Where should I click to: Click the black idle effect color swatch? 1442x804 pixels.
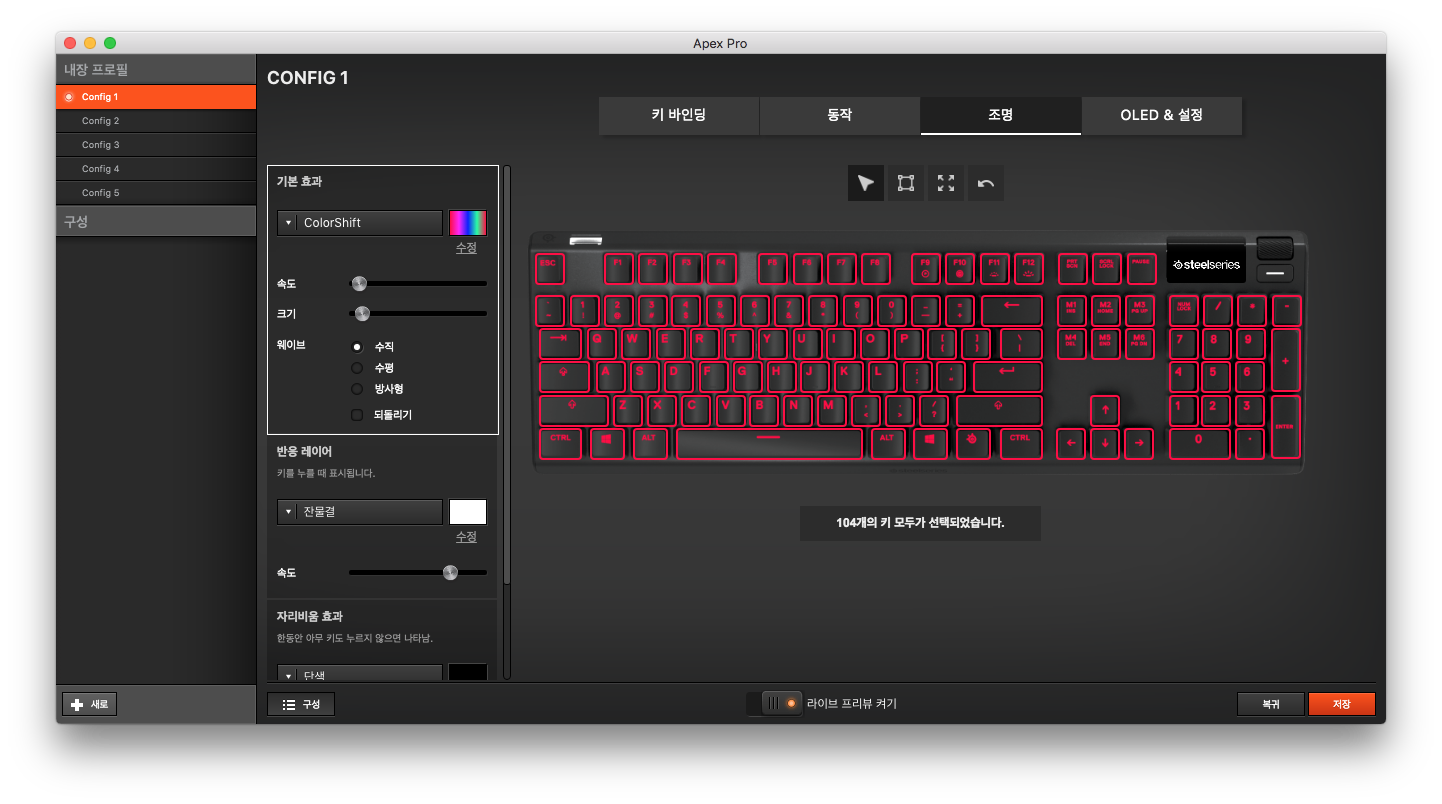pos(468,673)
